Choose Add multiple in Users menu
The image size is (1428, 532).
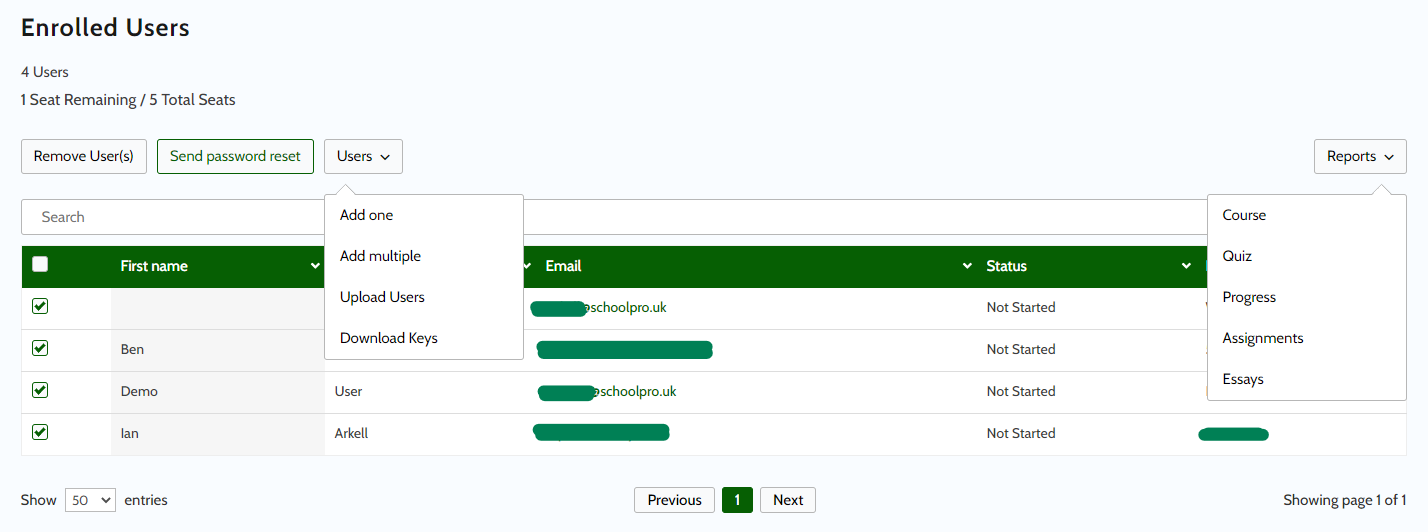(x=380, y=256)
